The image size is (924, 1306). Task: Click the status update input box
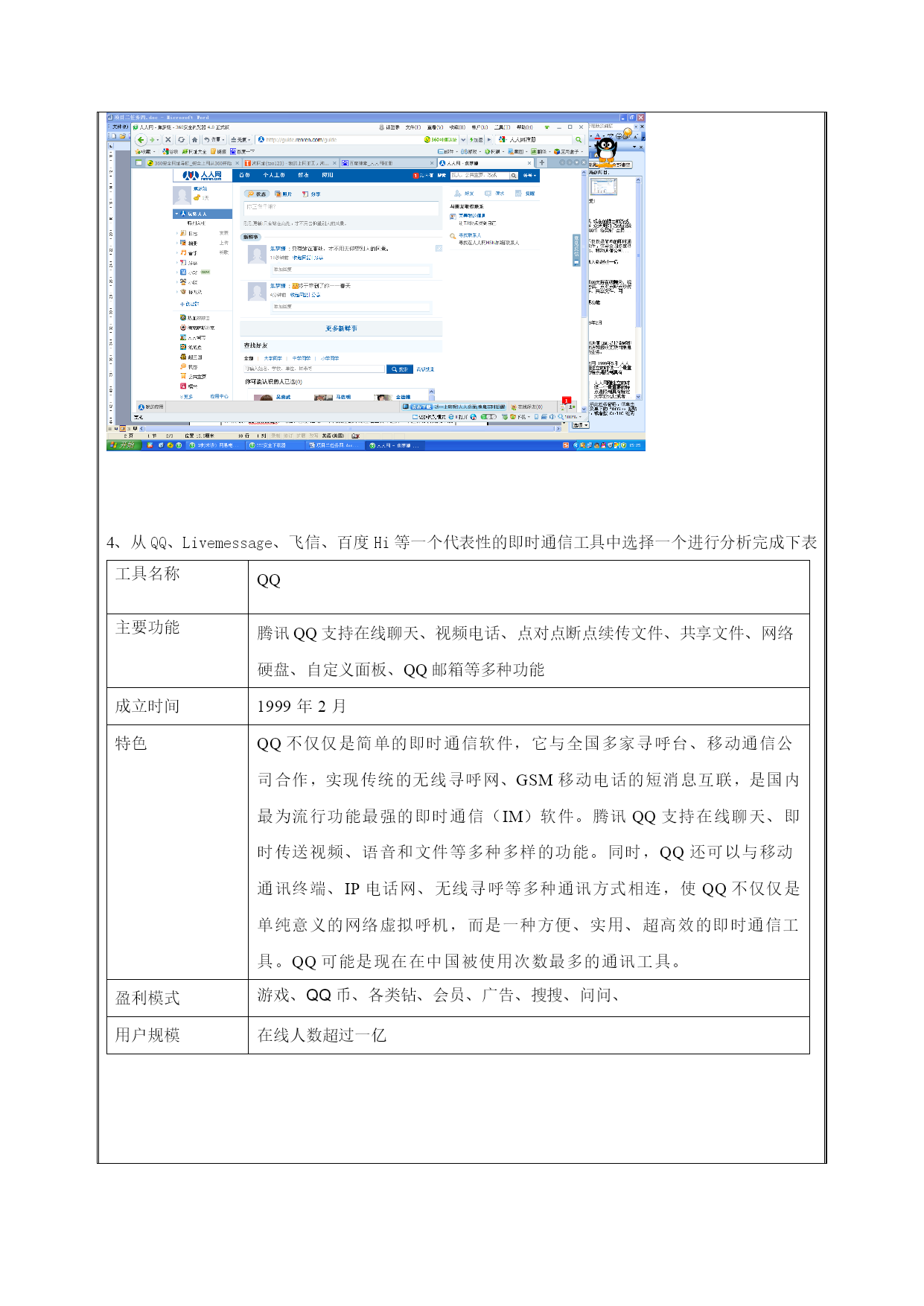[x=342, y=208]
